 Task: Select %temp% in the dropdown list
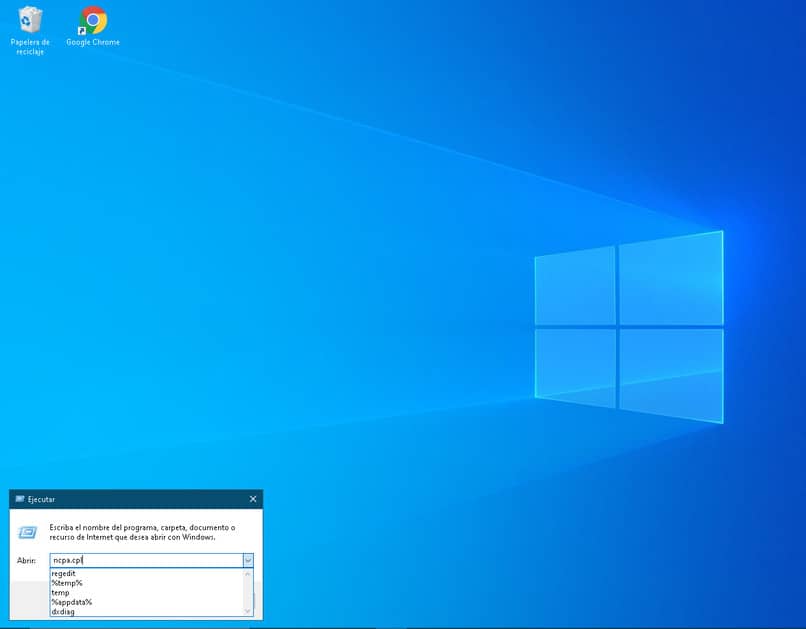click(x=67, y=583)
